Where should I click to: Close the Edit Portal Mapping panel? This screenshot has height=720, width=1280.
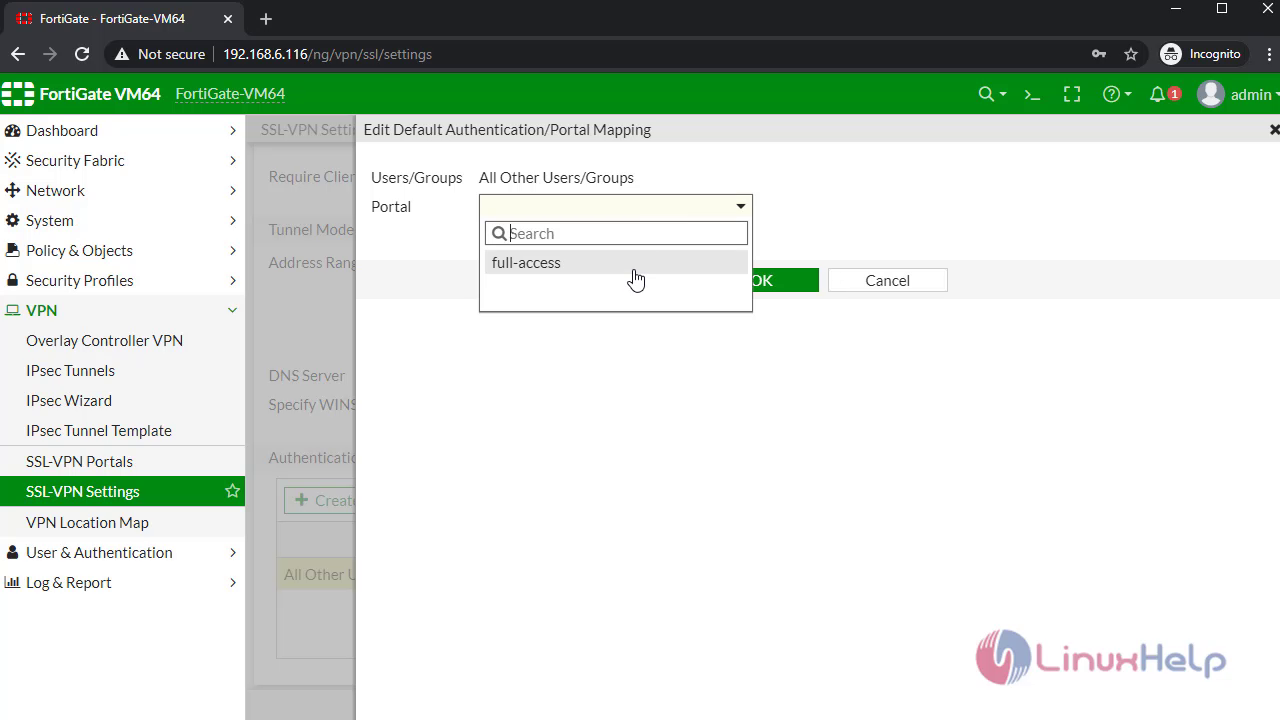tap(1274, 130)
